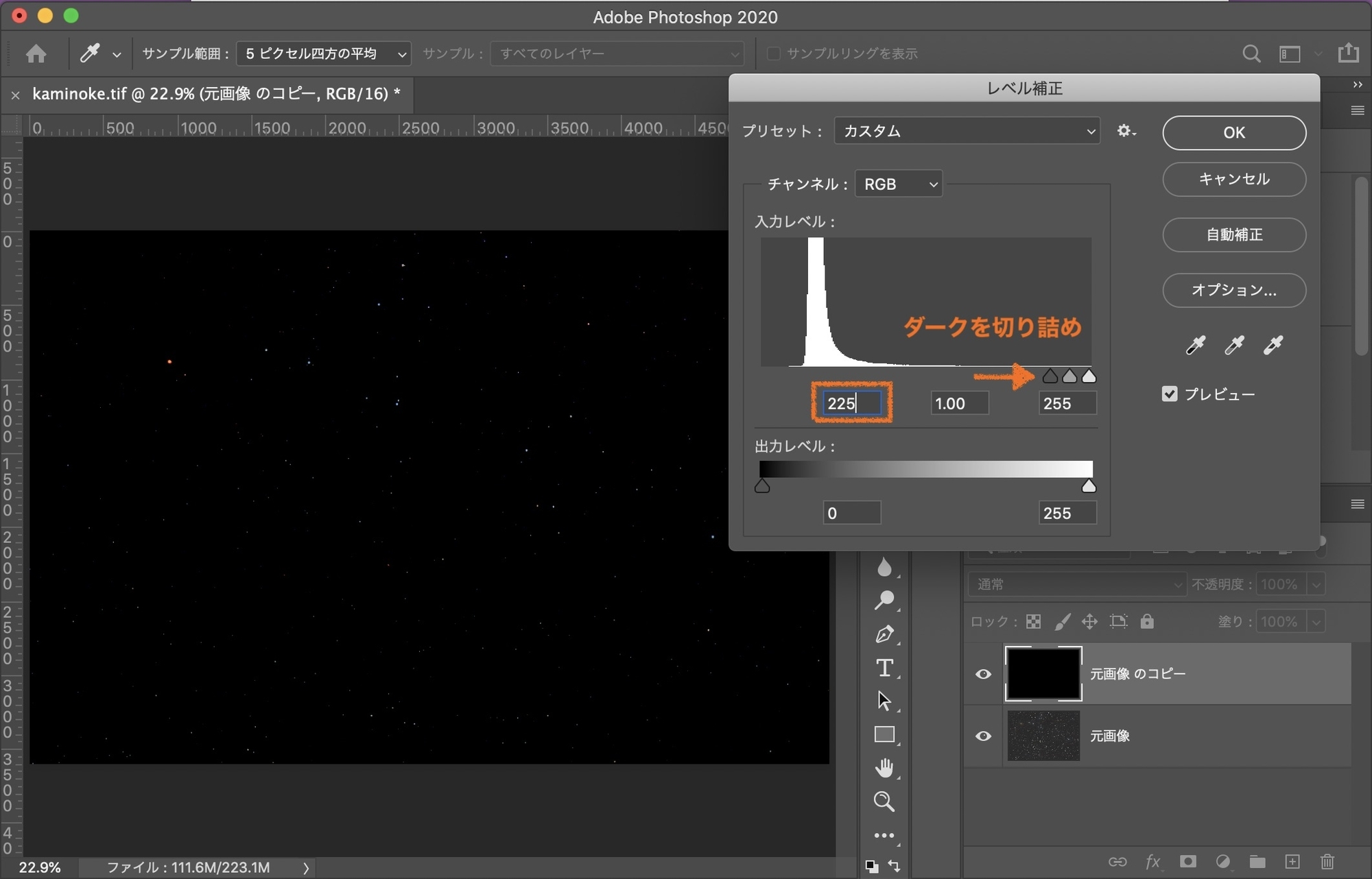Open the サンプル範囲 dropdown
1372x879 pixels.
coord(324,53)
